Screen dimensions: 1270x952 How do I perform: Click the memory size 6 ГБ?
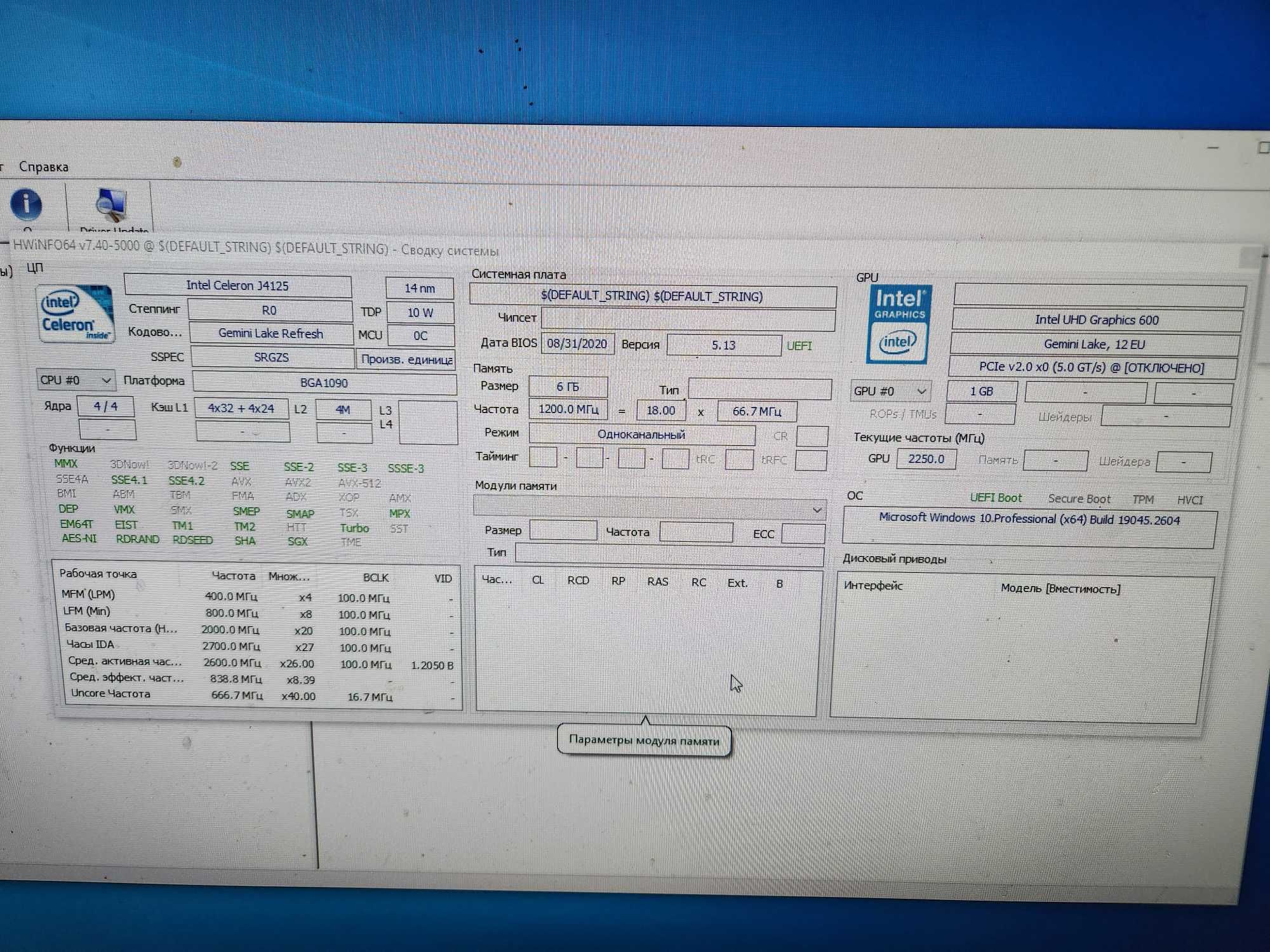pos(568,387)
